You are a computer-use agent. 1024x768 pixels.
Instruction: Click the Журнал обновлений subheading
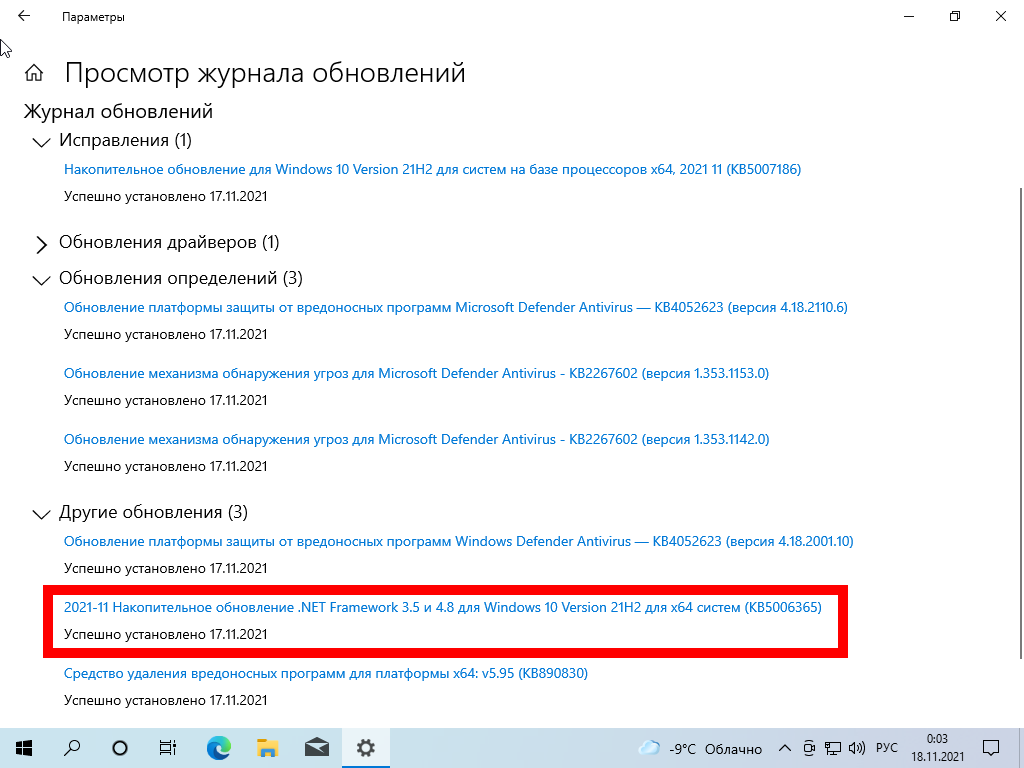119,112
